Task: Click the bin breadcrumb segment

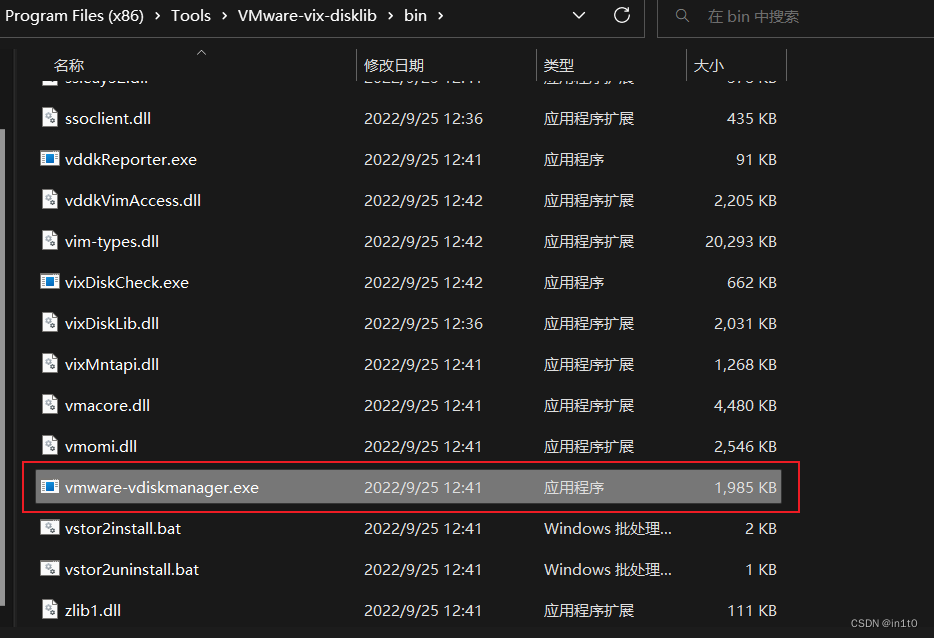Action: [x=415, y=15]
